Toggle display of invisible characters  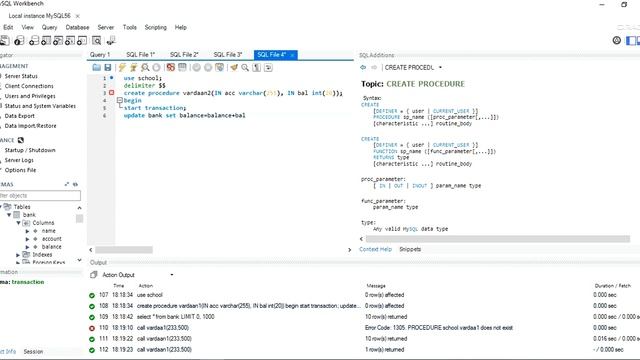click(257, 67)
